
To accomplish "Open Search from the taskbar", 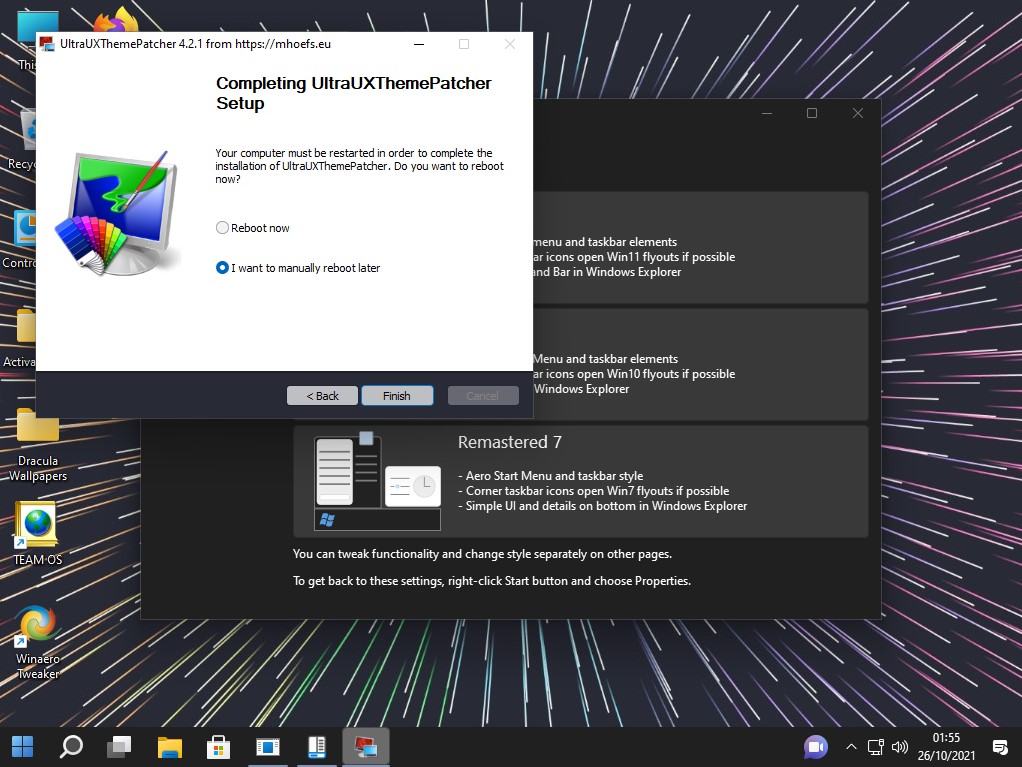I will pyautogui.click(x=71, y=747).
